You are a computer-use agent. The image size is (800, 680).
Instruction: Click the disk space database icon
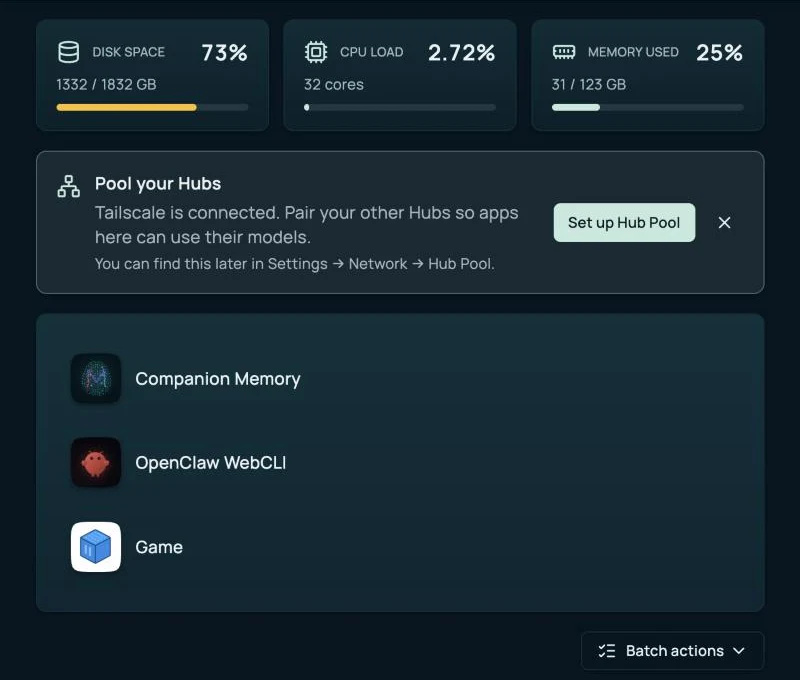click(68, 52)
